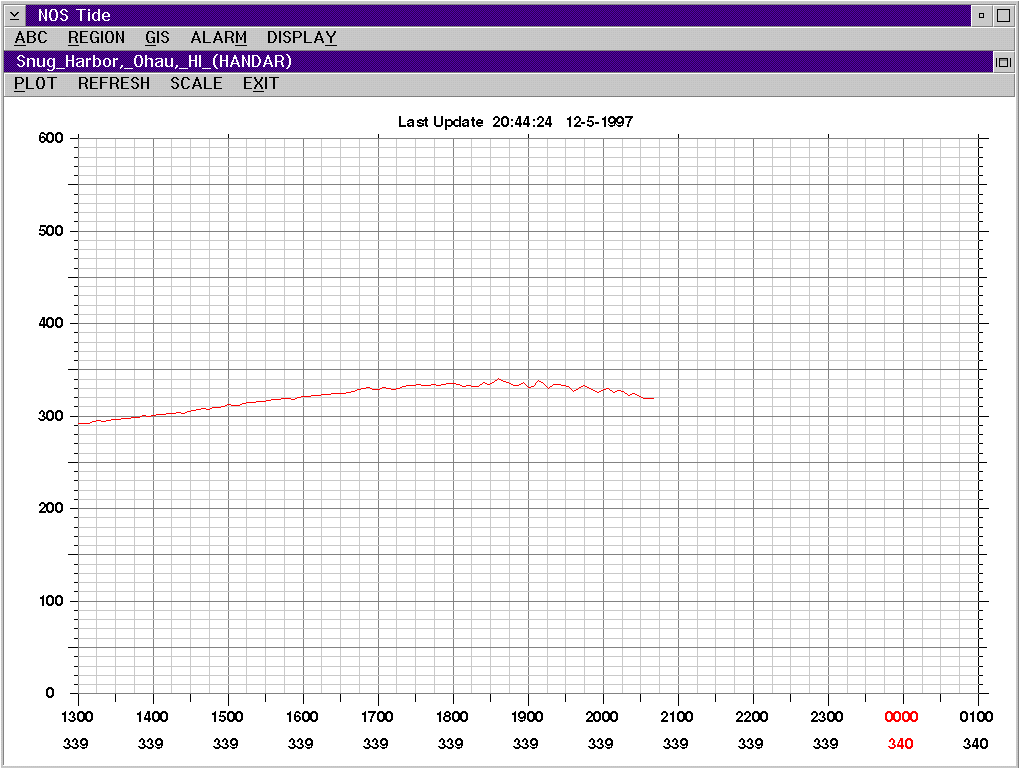Click the 2000 time label

click(x=602, y=717)
